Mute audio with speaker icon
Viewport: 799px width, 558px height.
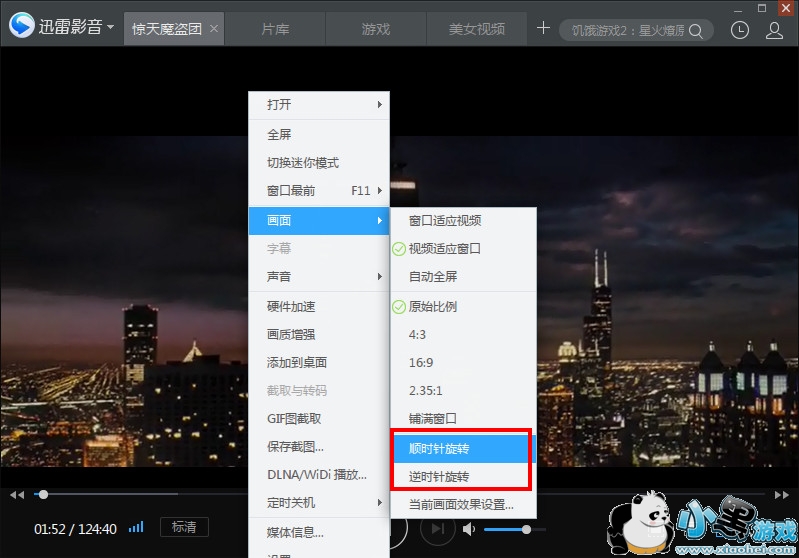(x=469, y=529)
